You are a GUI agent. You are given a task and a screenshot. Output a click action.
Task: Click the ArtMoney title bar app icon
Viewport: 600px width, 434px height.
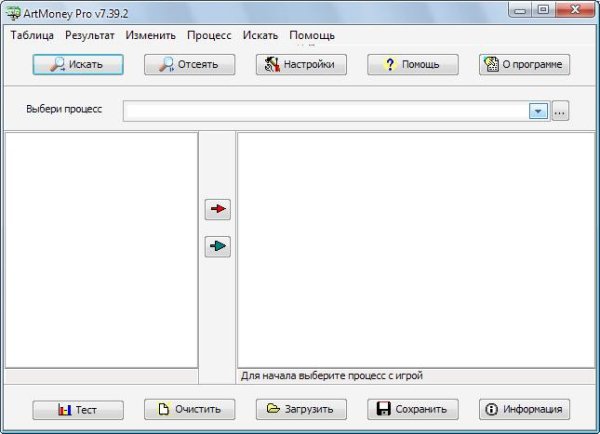point(13,13)
